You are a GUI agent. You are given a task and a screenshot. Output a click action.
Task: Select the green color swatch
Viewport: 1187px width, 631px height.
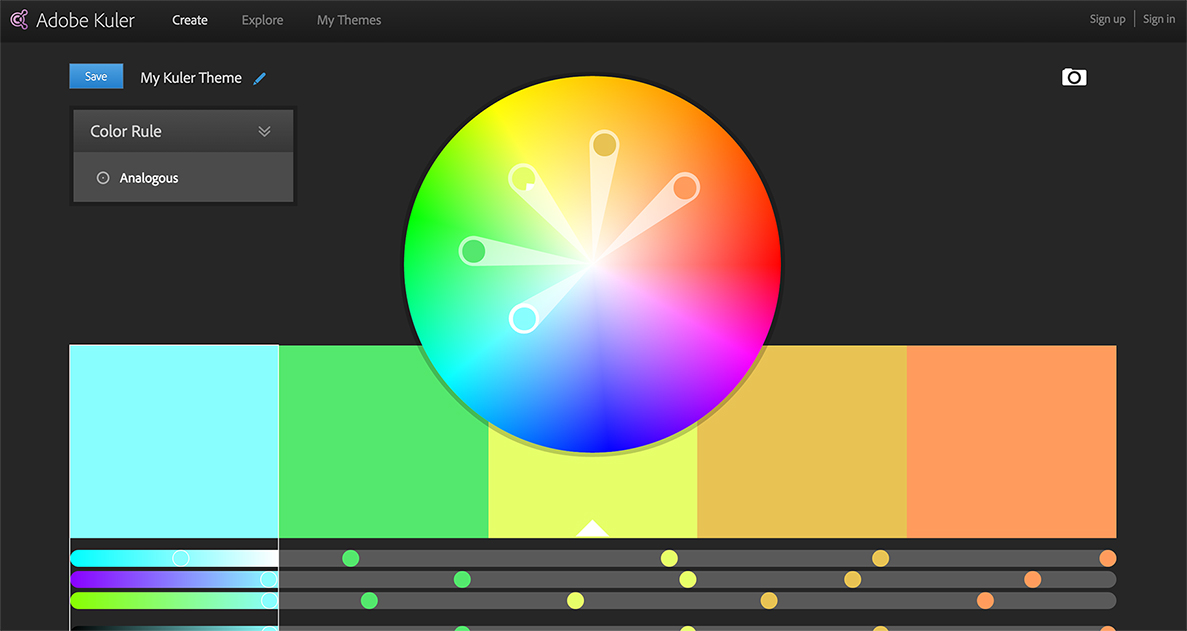pyautogui.click(x=384, y=442)
